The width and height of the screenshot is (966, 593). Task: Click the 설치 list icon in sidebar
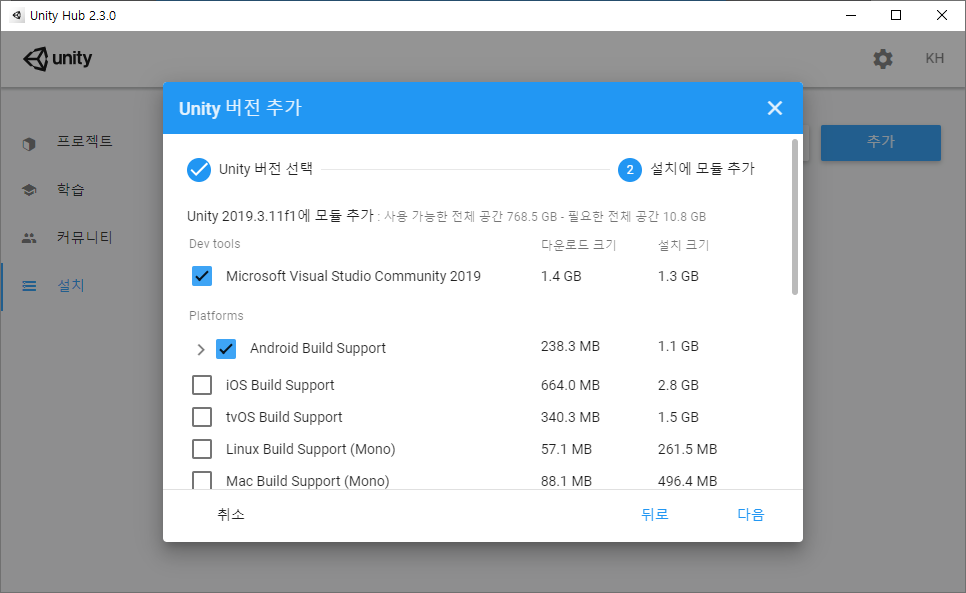29,286
